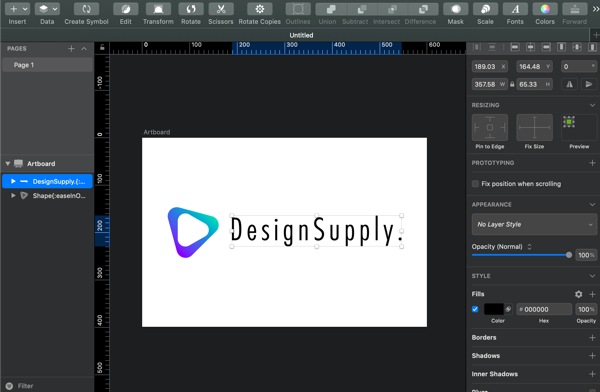Add a new fill

coord(592,294)
